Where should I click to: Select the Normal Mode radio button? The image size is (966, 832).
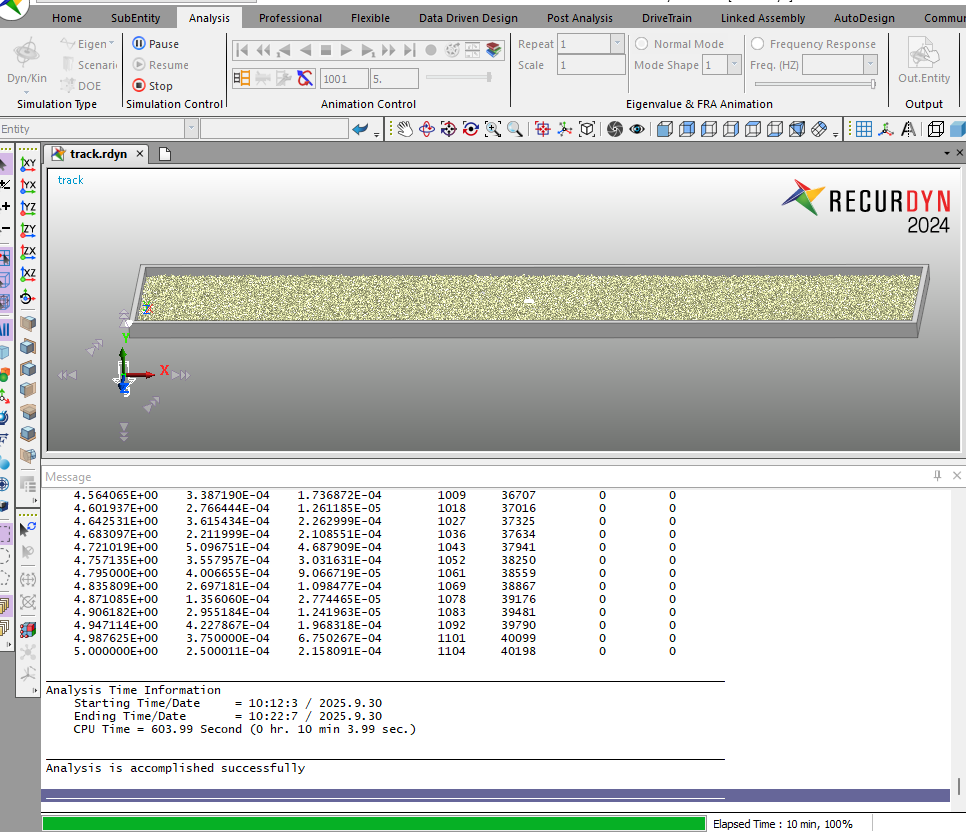(640, 43)
